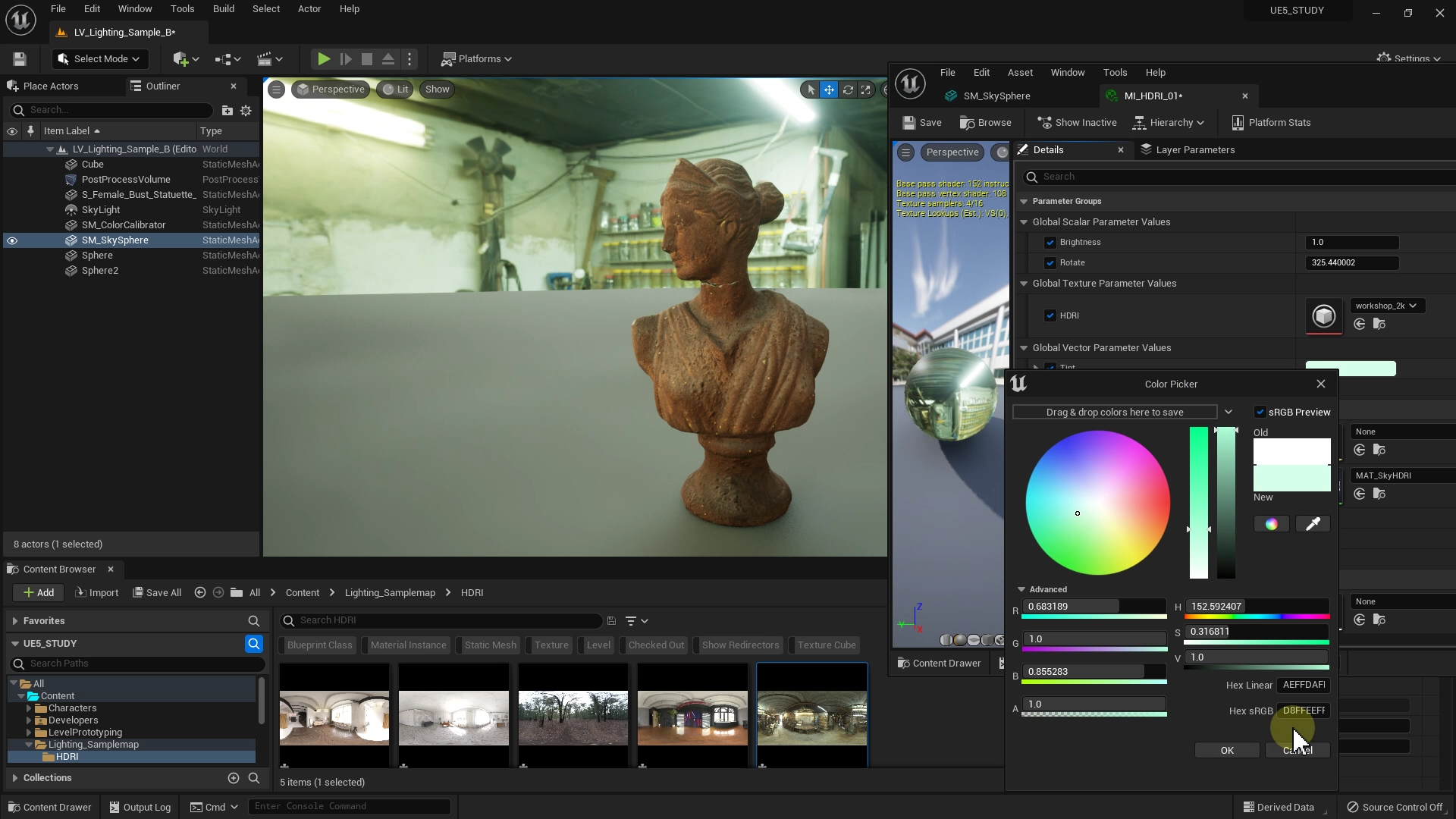The height and width of the screenshot is (819, 1456).
Task: Open the Outliner settings gear
Action: (x=246, y=111)
